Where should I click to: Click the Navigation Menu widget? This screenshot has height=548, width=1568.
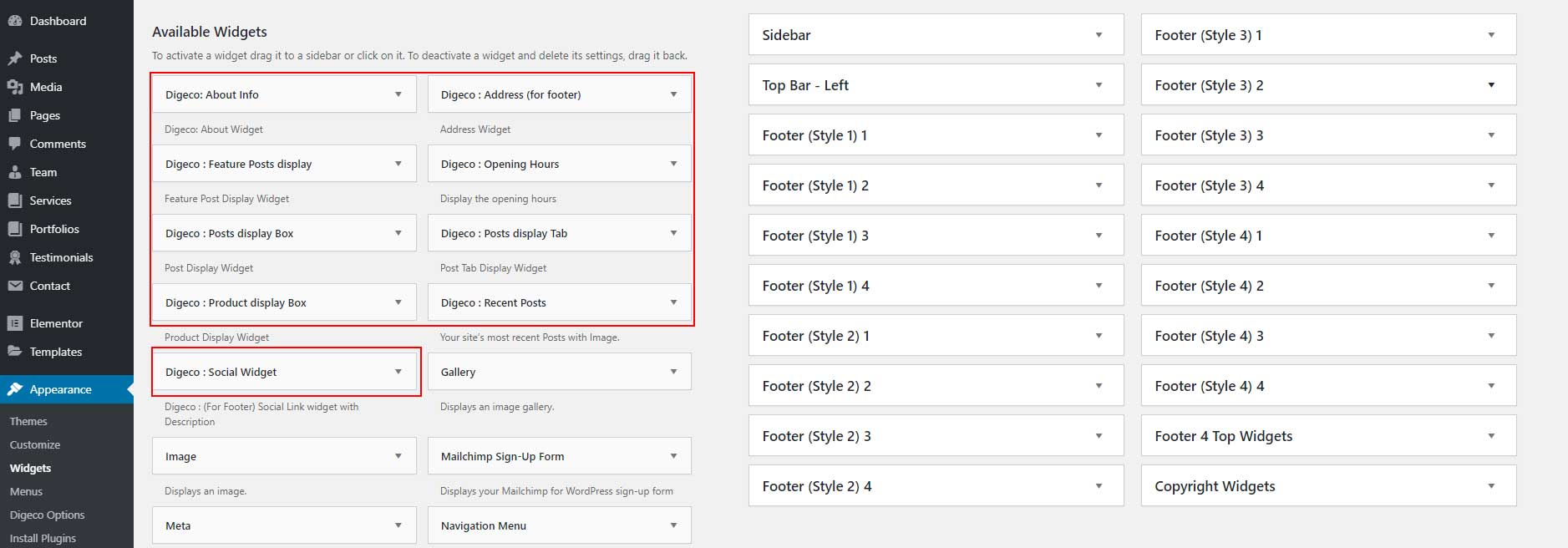560,525
